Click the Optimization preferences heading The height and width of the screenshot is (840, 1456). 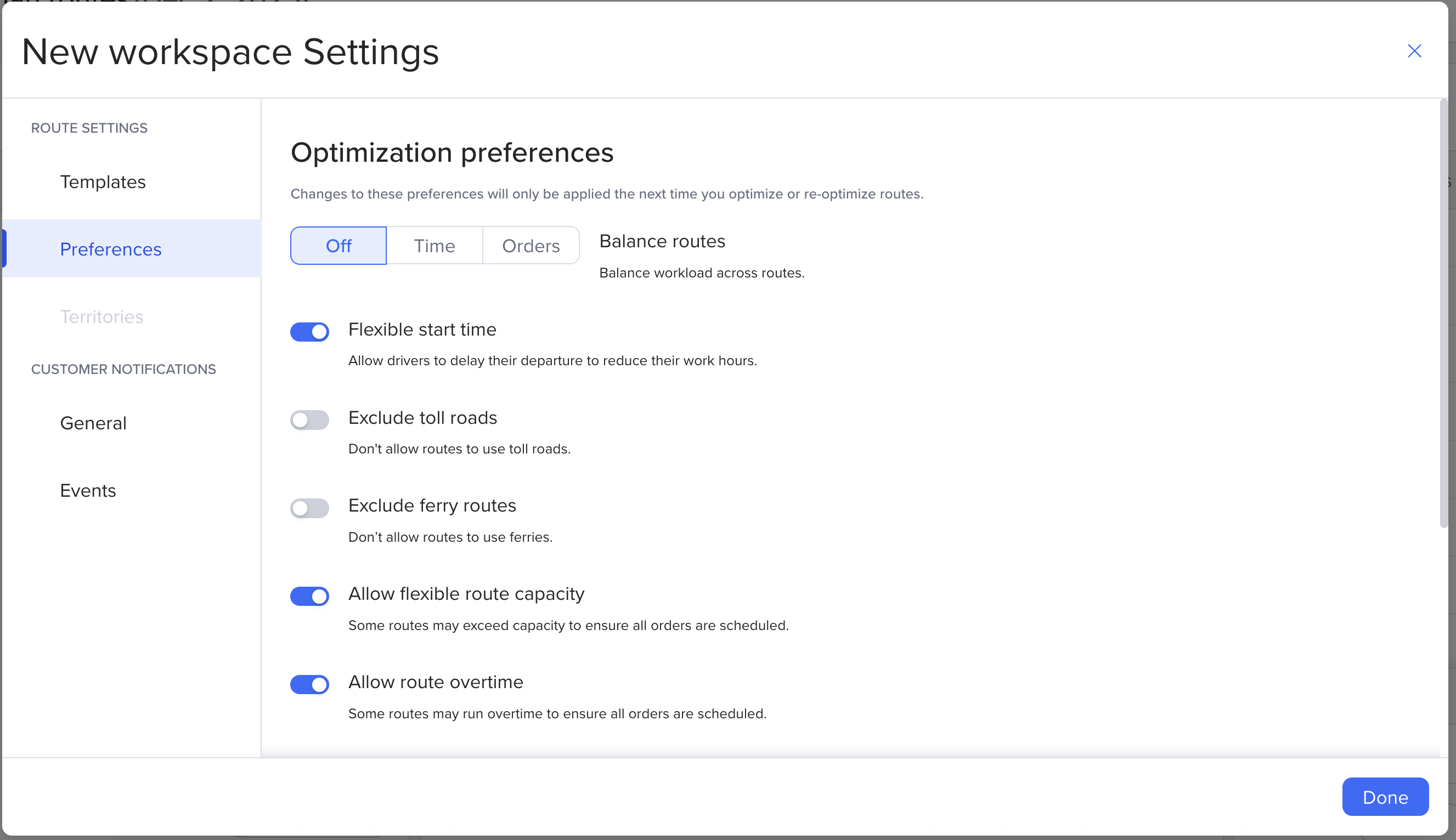coord(452,153)
